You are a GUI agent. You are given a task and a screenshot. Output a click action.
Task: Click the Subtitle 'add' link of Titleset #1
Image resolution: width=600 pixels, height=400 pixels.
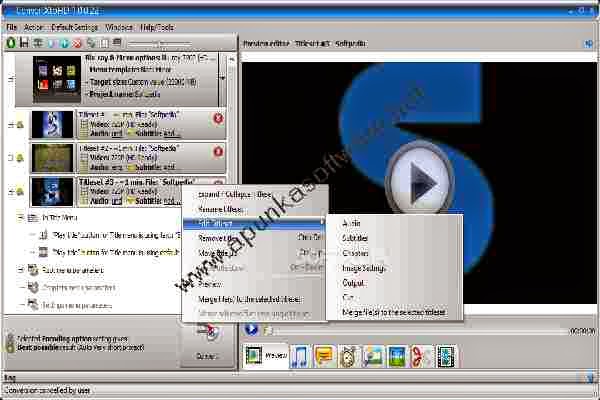(x=171, y=134)
